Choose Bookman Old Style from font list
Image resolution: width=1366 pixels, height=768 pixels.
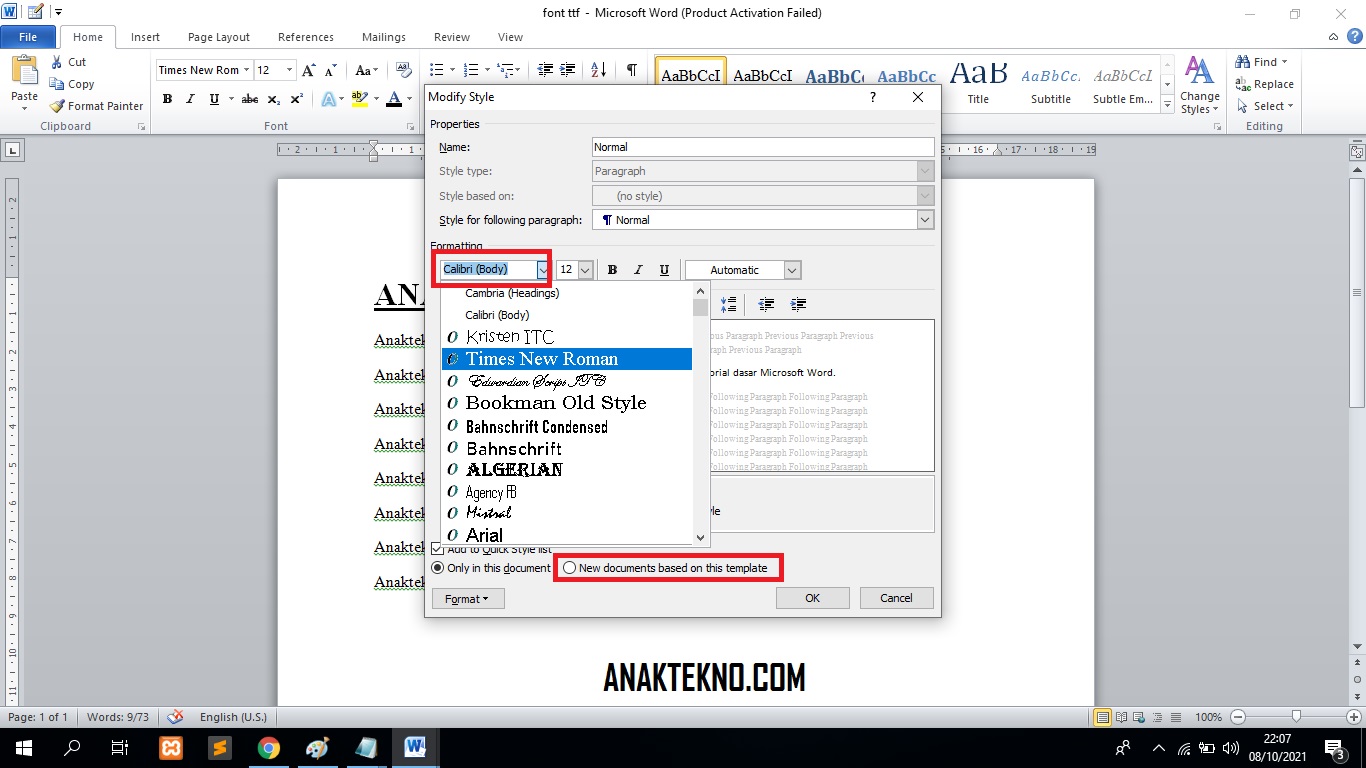567,403
